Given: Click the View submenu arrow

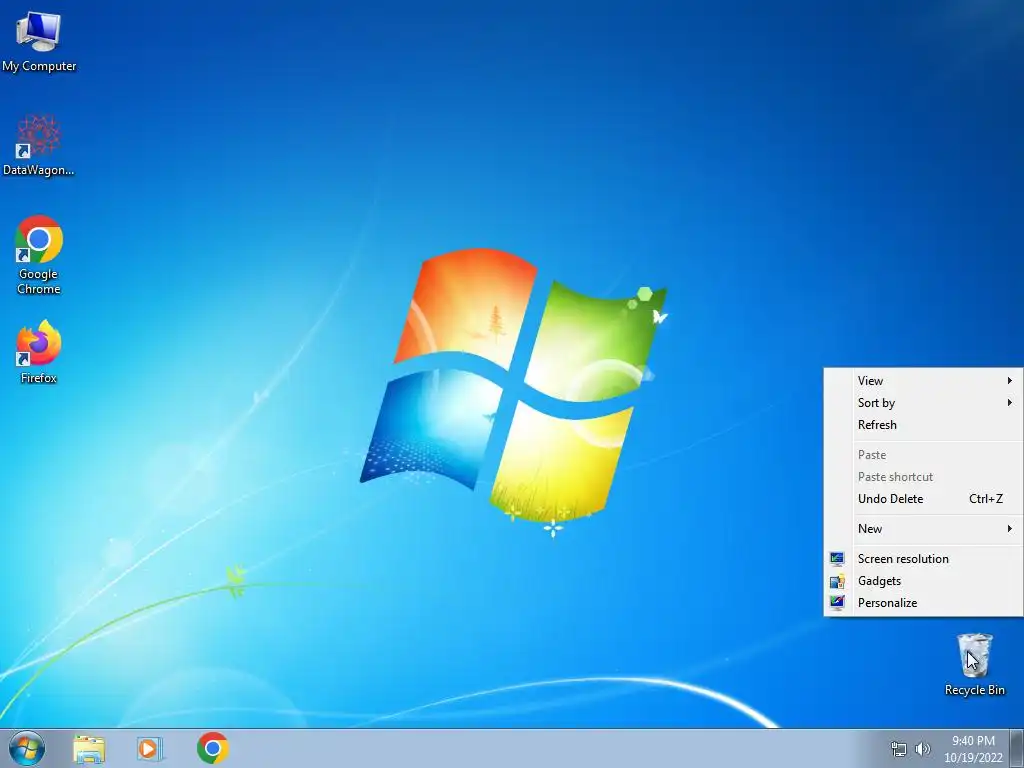Looking at the screenshot, I should click(1010, 381).
